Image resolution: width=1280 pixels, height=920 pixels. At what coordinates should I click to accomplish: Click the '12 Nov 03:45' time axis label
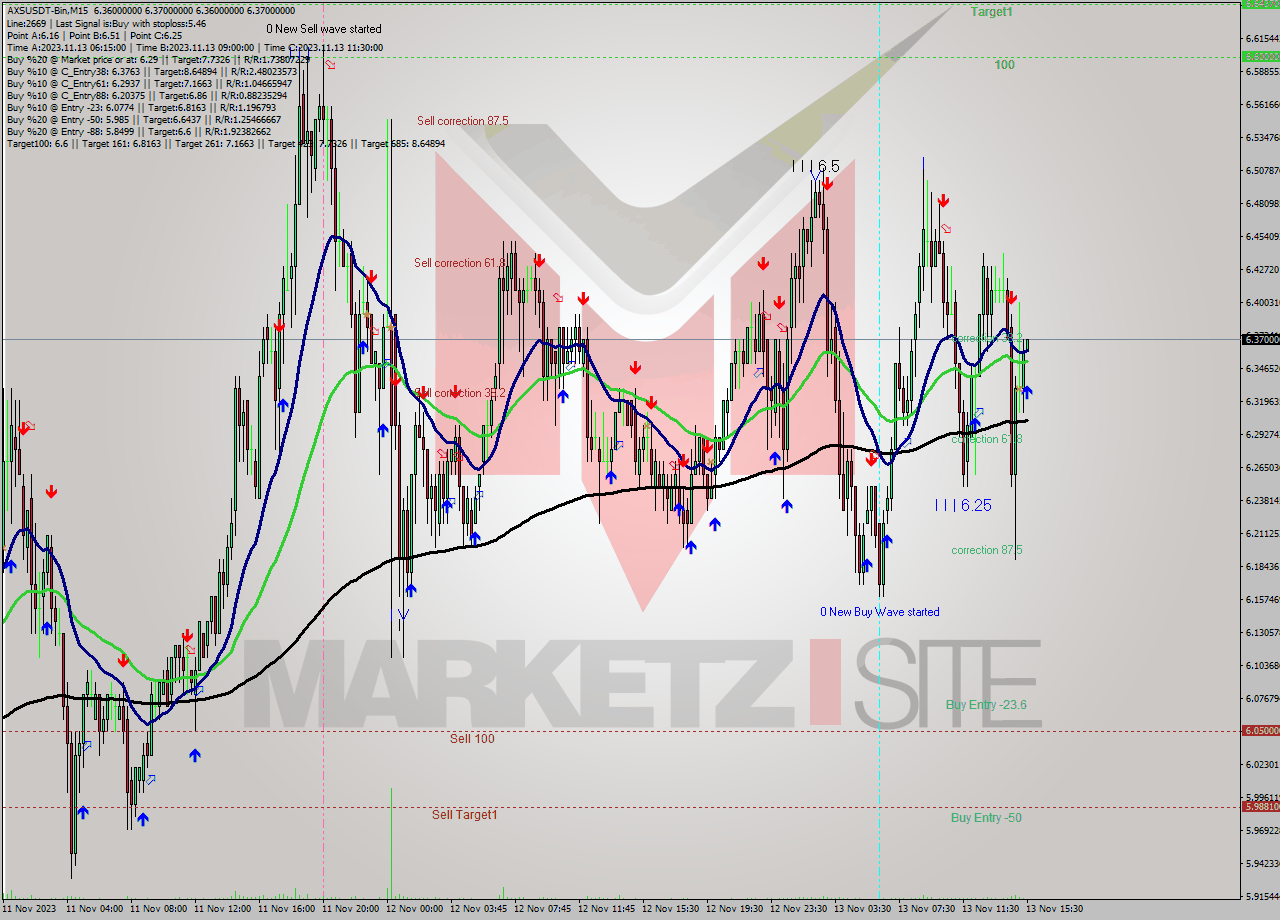tap(479, 909)
